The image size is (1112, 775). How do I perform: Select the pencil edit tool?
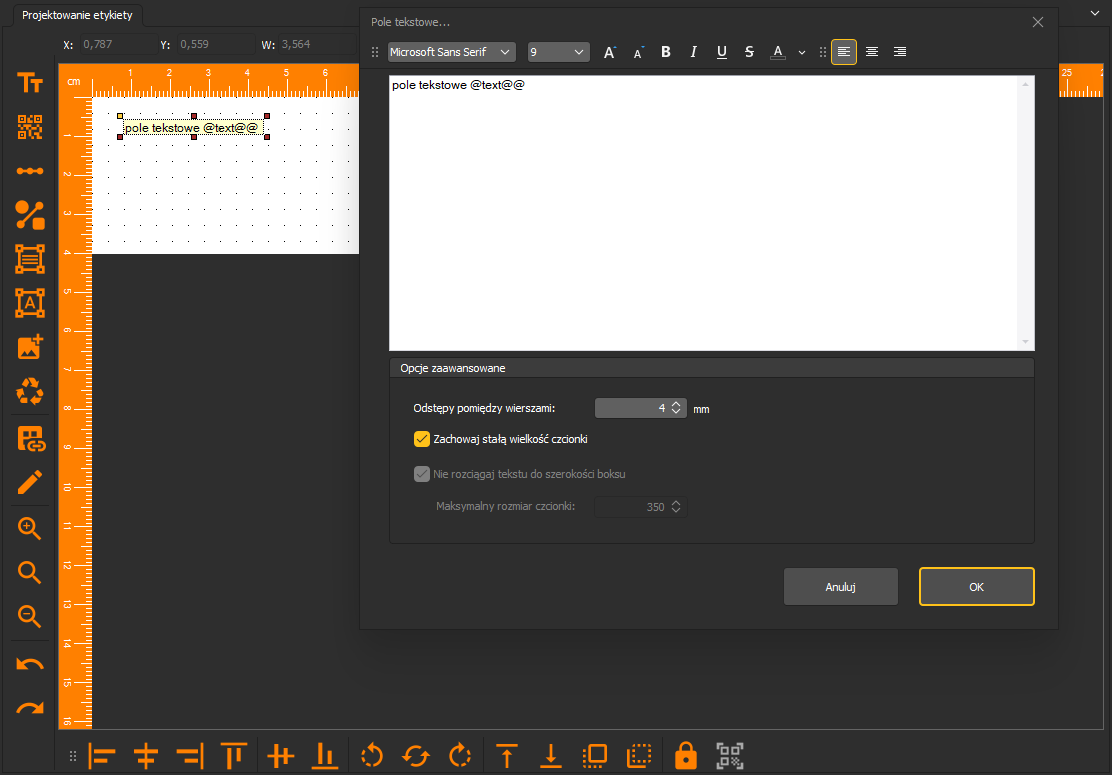click(30, 482)
